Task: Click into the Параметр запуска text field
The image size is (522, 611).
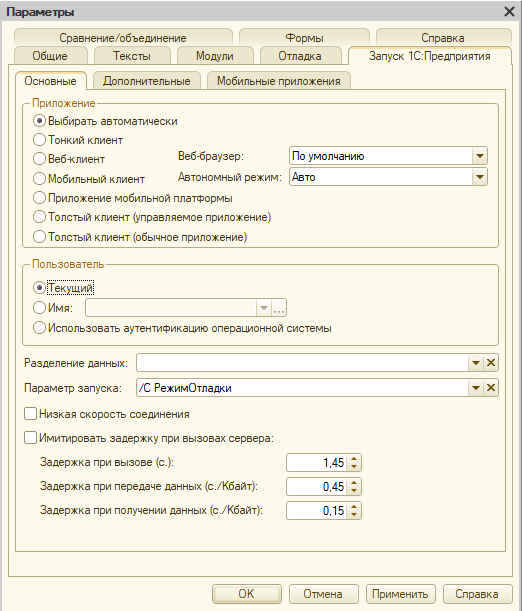Action: coord(302,388)
